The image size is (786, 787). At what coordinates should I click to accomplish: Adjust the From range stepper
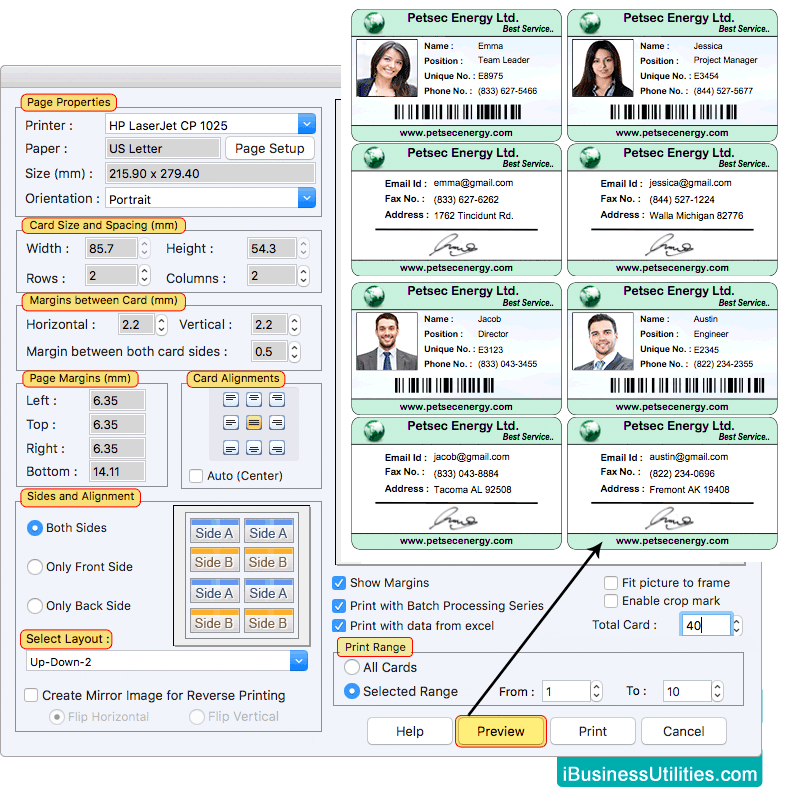coord(596,691)
